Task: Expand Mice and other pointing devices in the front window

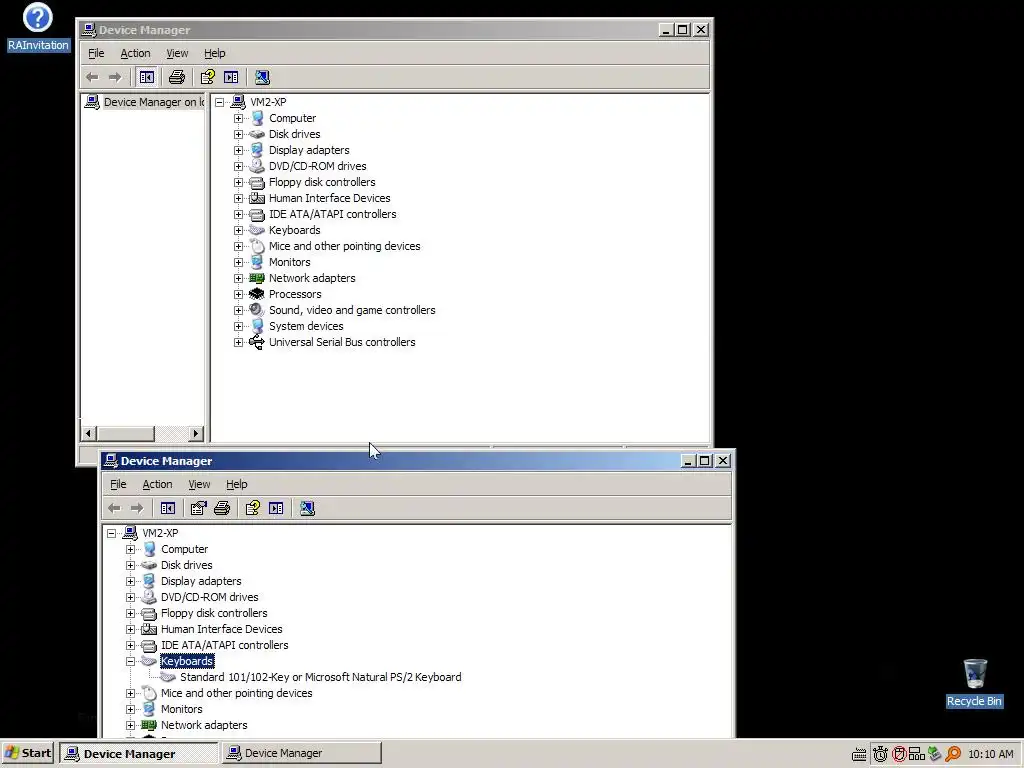Action: tap(131, 694)
